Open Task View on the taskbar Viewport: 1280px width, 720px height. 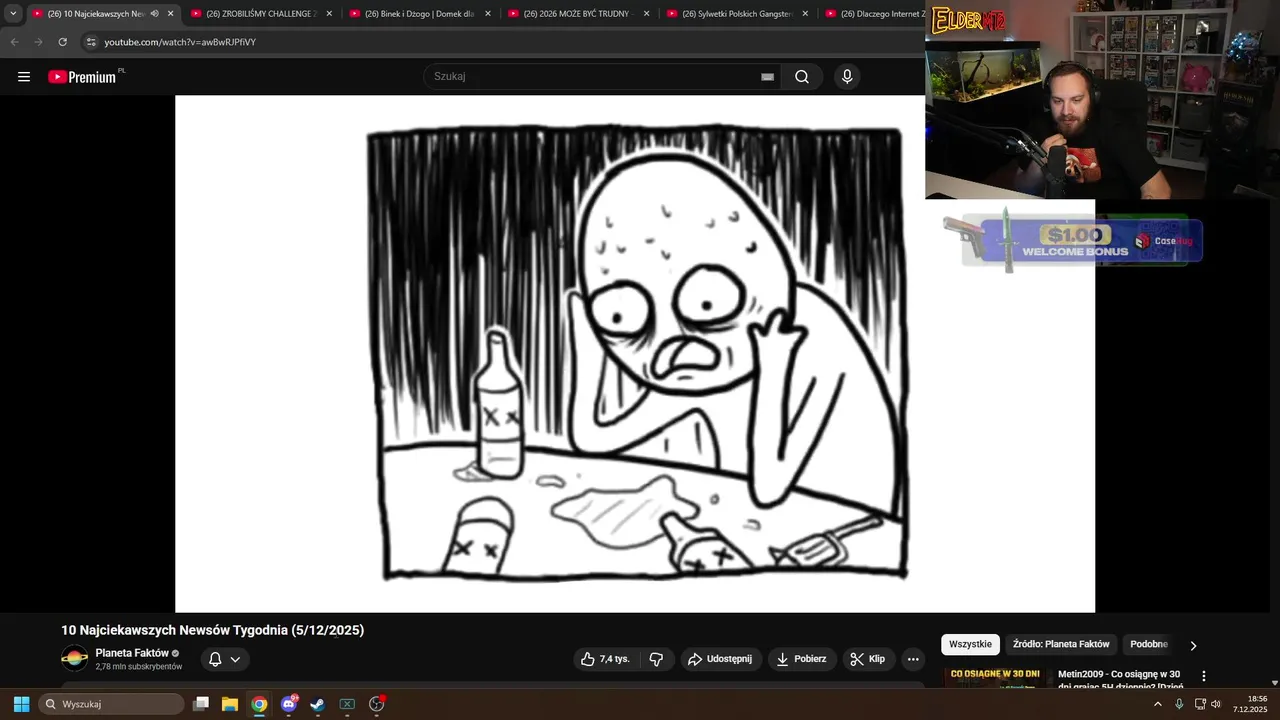point(201,704)
